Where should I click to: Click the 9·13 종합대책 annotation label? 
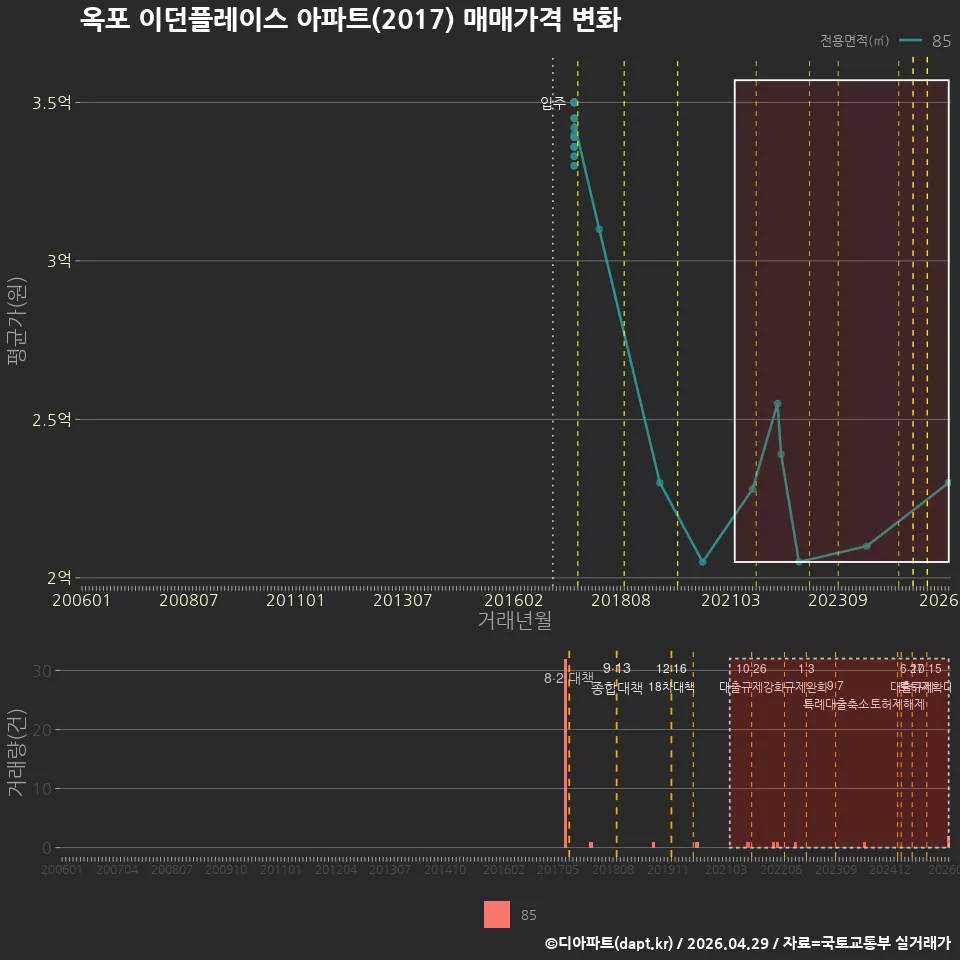617,678
